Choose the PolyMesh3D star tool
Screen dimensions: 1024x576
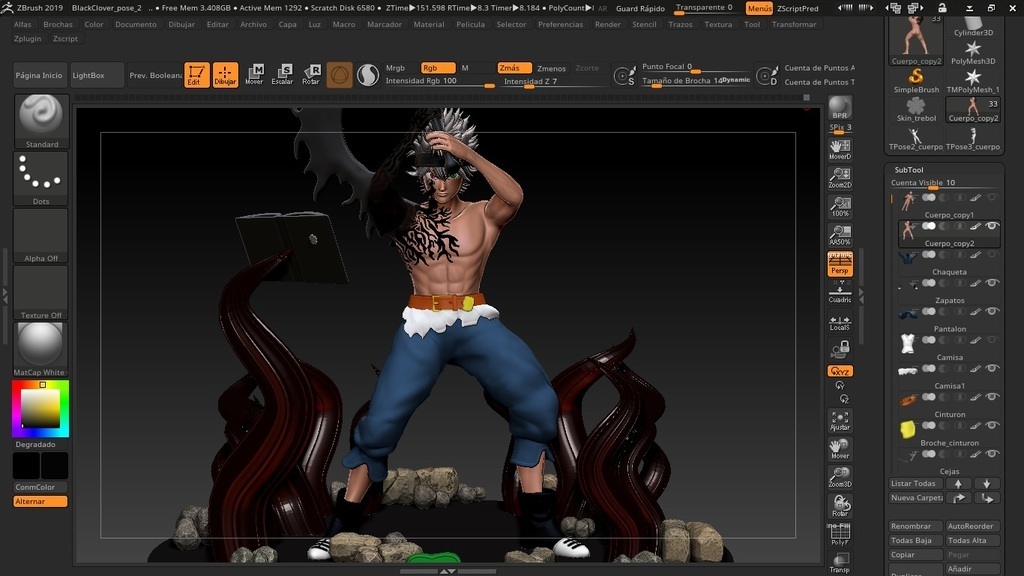(x=973, y=52)
